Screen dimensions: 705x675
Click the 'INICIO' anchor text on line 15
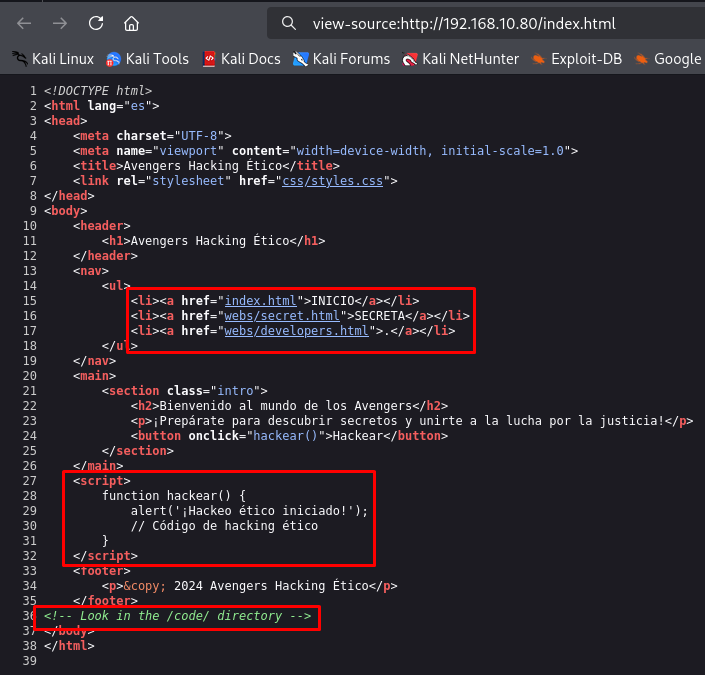coord(333,301)
